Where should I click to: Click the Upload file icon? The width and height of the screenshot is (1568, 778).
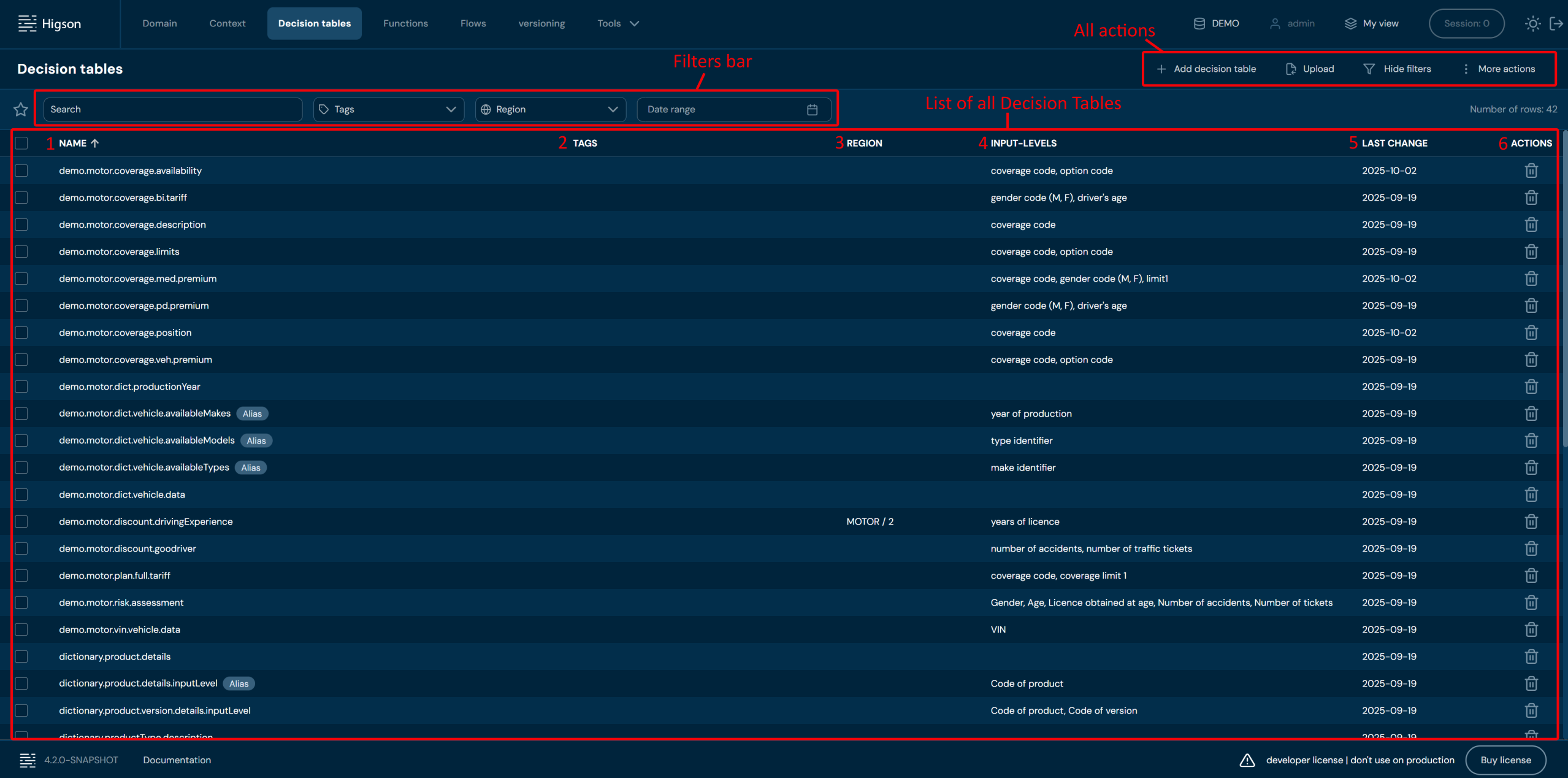[1291, 69]
